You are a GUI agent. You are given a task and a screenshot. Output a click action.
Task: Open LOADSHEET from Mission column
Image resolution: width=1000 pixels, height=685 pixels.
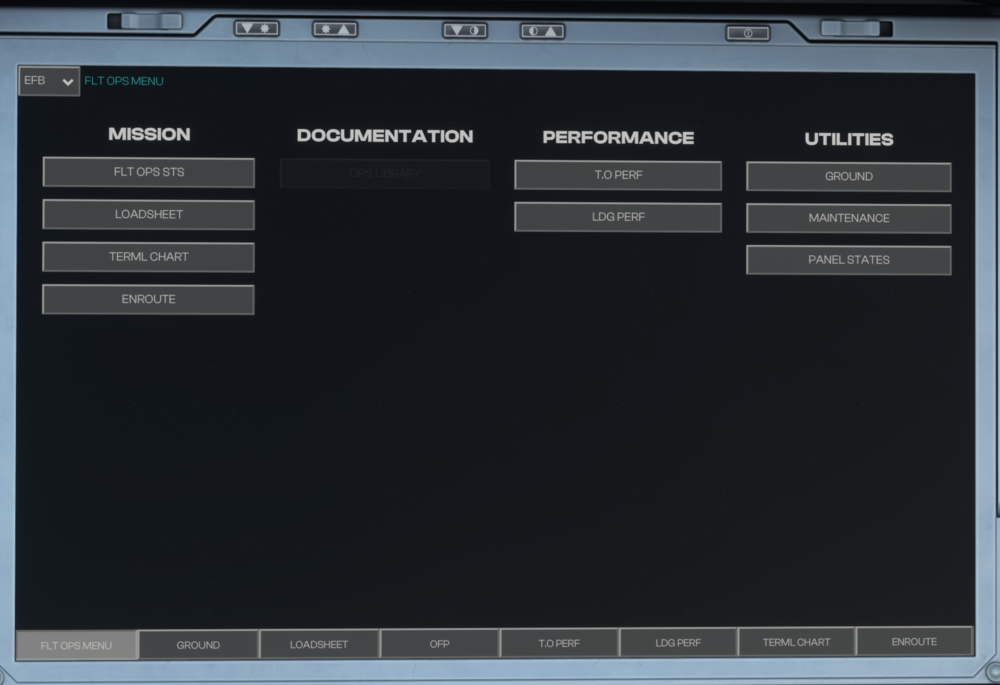pos(148,214)
